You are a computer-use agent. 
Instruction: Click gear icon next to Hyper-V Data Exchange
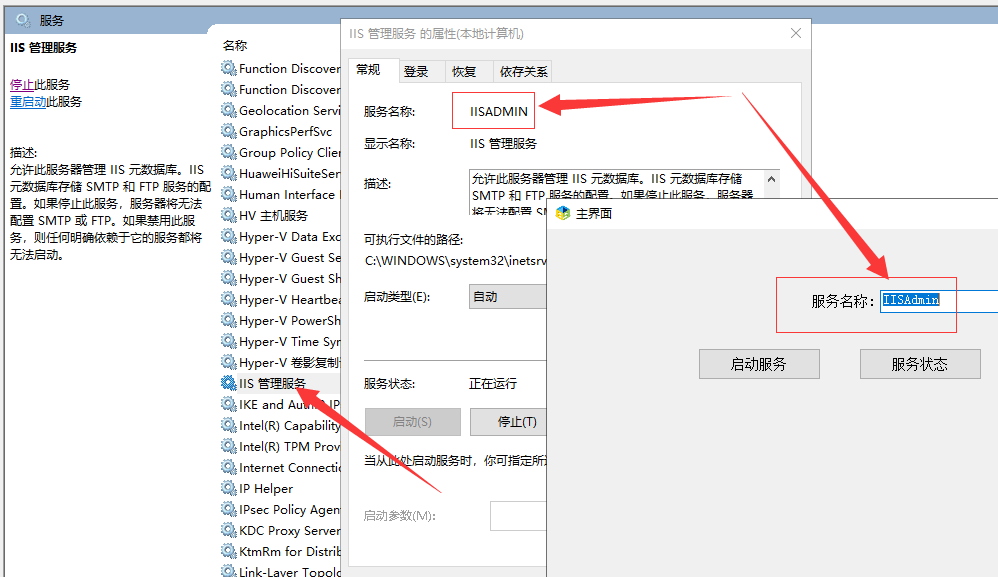228,236
